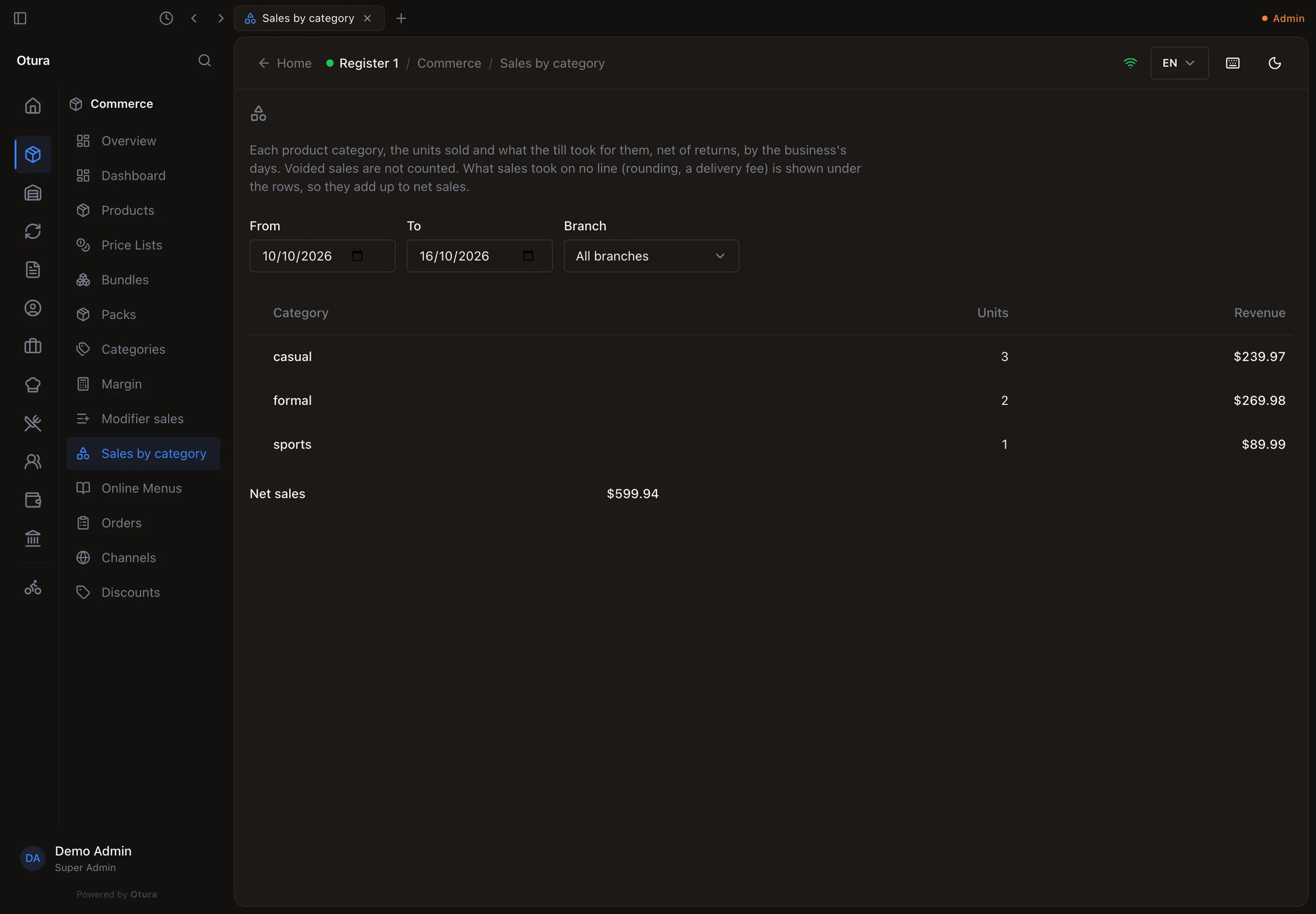Click the sync arrows rail icon
1316x914 pixels.
(32, 231)
